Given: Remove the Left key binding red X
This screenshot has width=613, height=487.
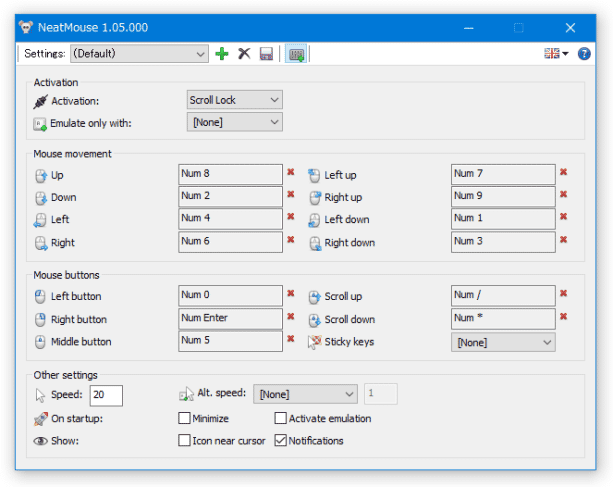Looking at the screenshot, I should [x=290, y=217].
